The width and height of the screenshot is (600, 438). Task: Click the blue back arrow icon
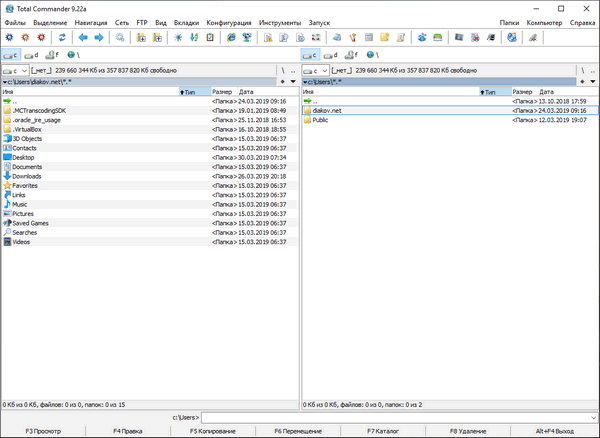82,37
